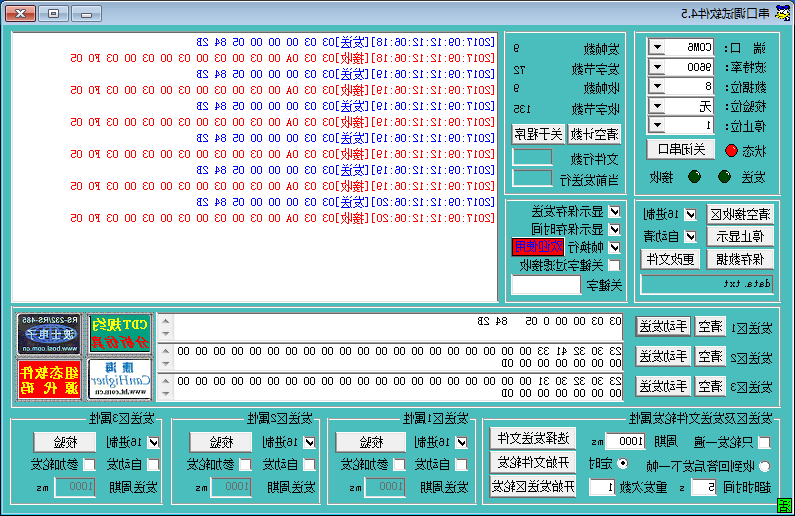
Task: Open the red 组态软件源代码 banner
Action: tap(49, 379)
